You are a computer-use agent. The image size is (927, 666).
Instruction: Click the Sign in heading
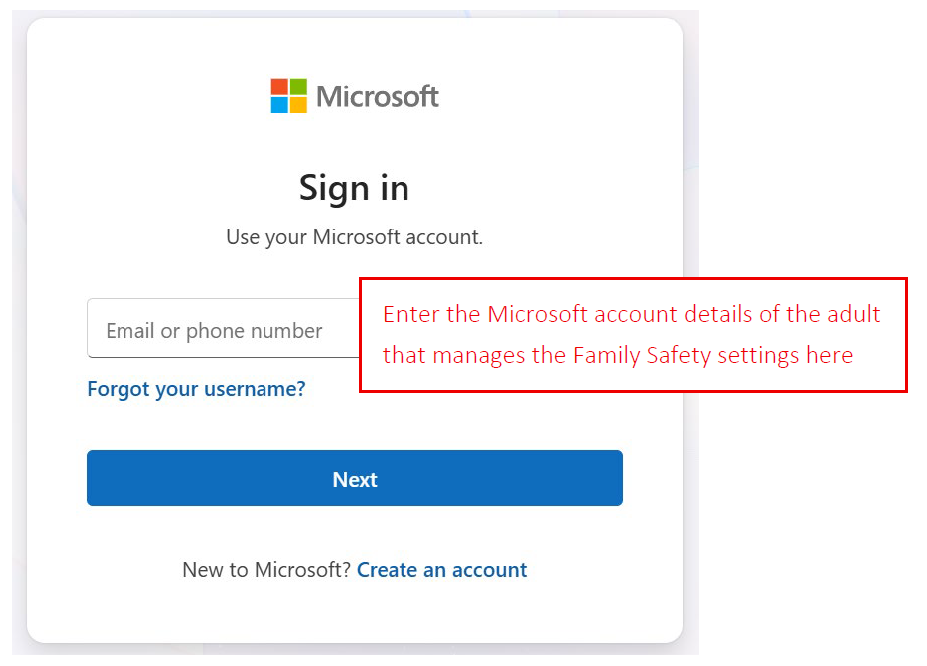[354, 188]
